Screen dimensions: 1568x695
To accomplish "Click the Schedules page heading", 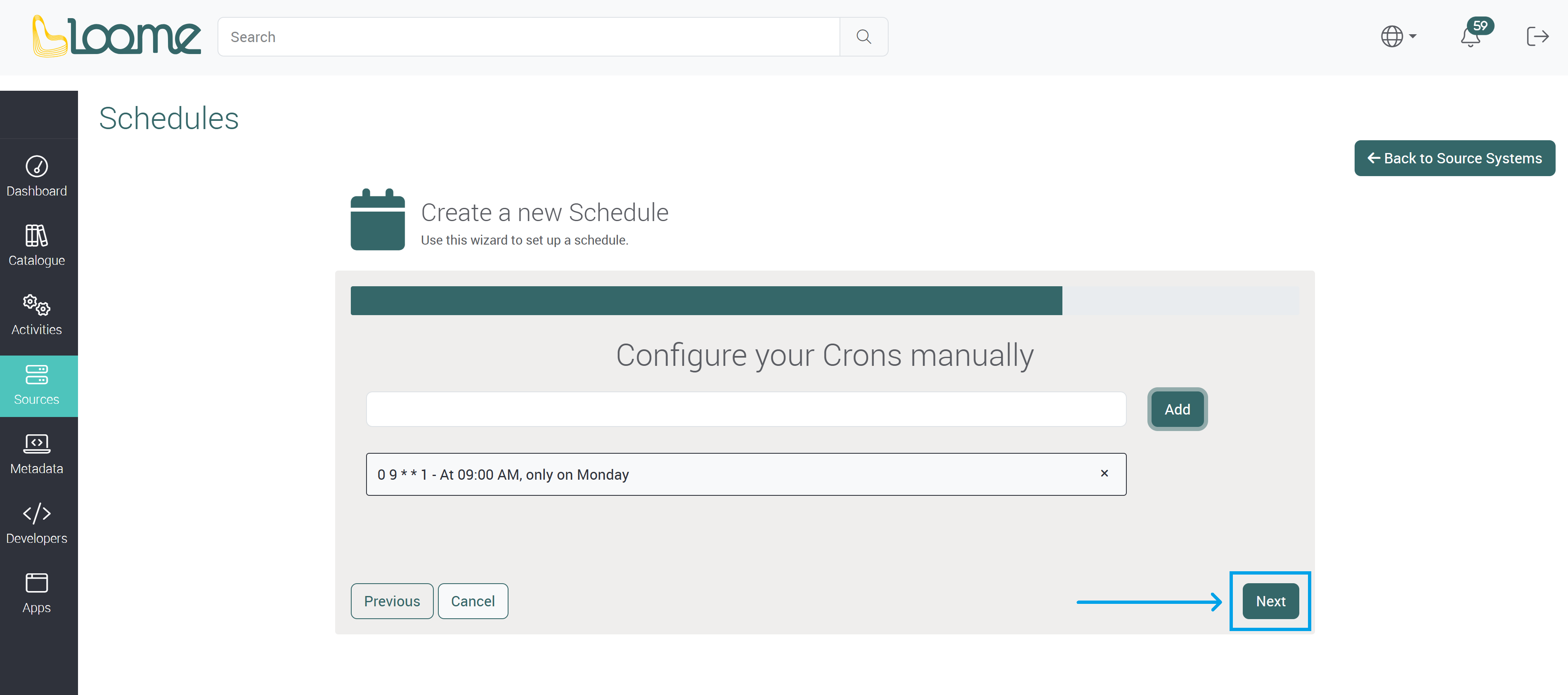I will [169, 118].
